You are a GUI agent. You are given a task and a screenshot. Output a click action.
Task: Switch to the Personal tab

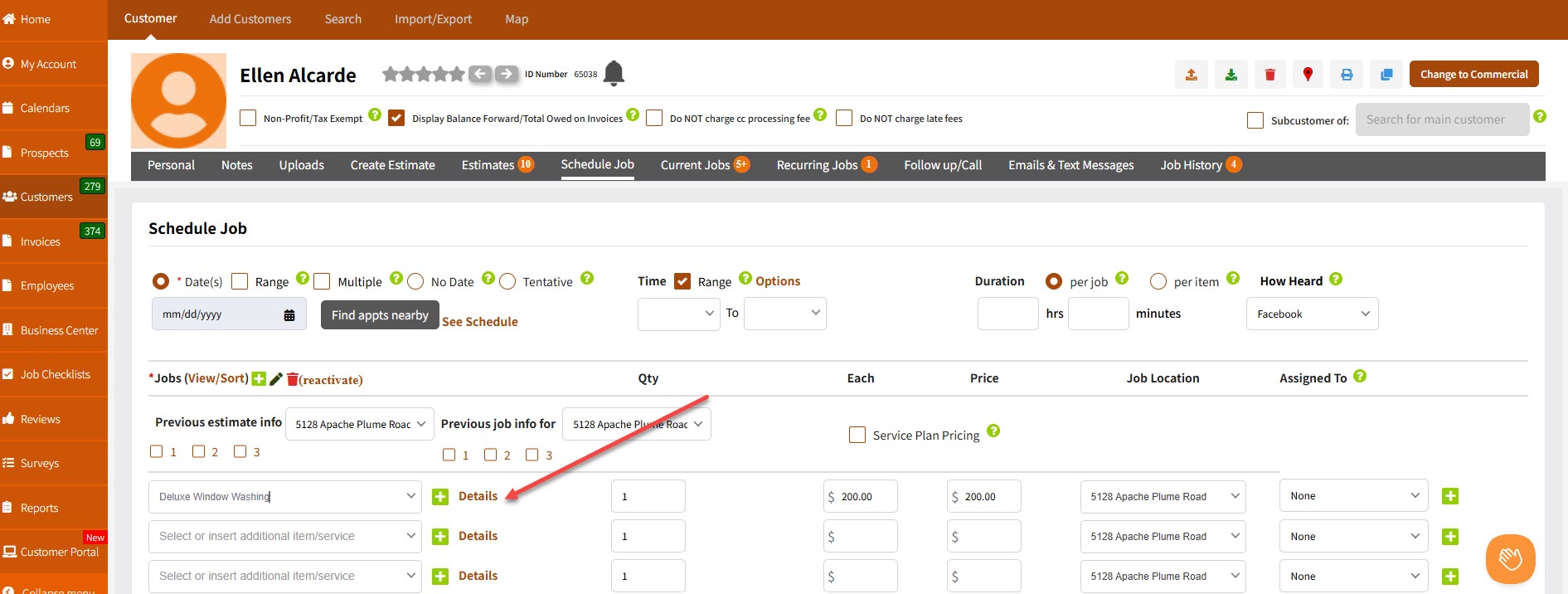point(171,165)
